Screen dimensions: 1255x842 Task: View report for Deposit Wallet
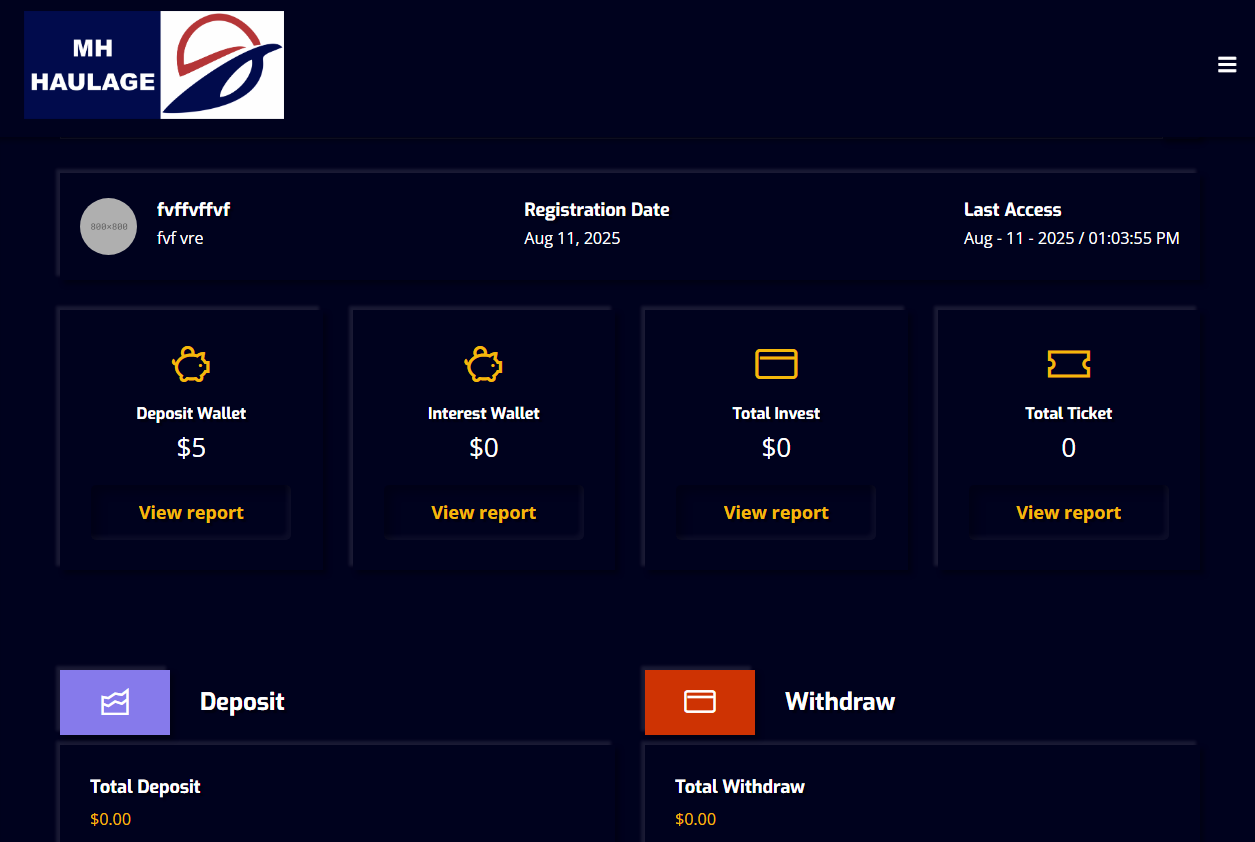(x=191, y=513)
